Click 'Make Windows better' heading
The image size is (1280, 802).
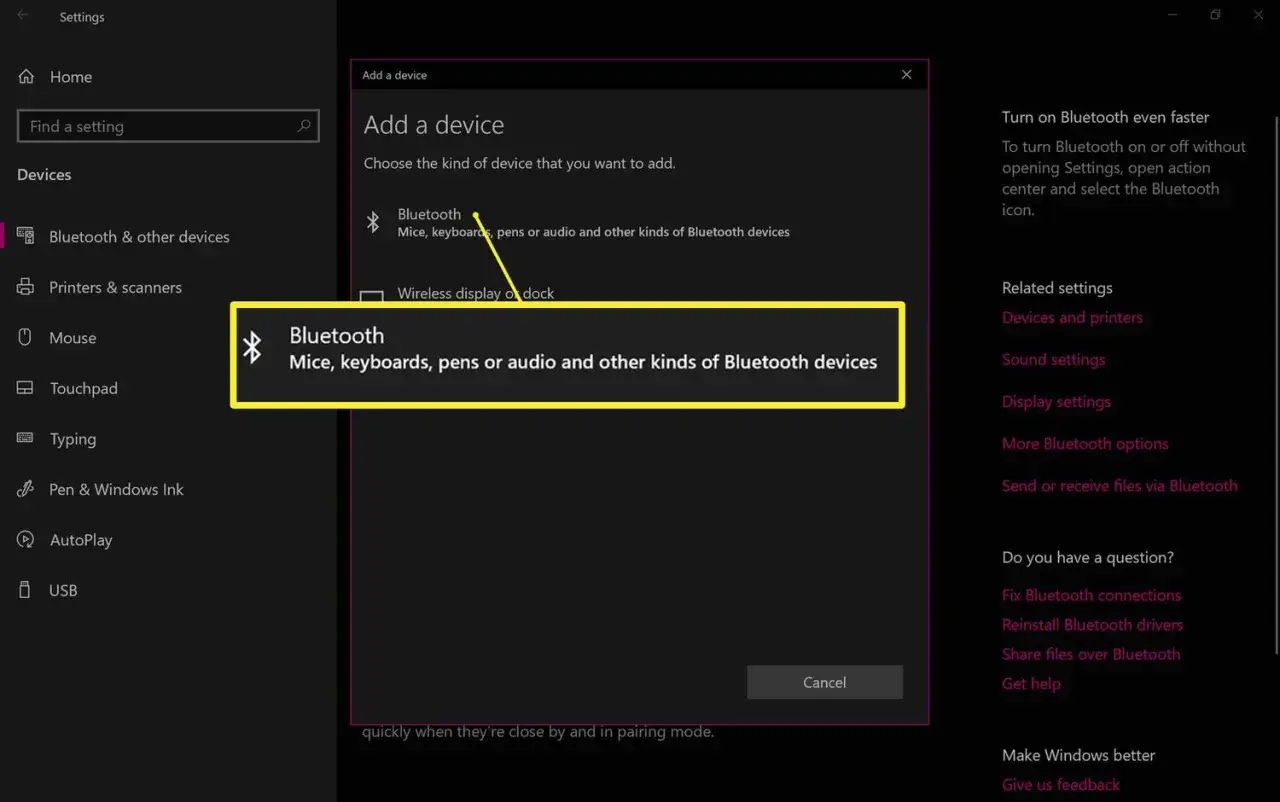[x=1078, y=755]
